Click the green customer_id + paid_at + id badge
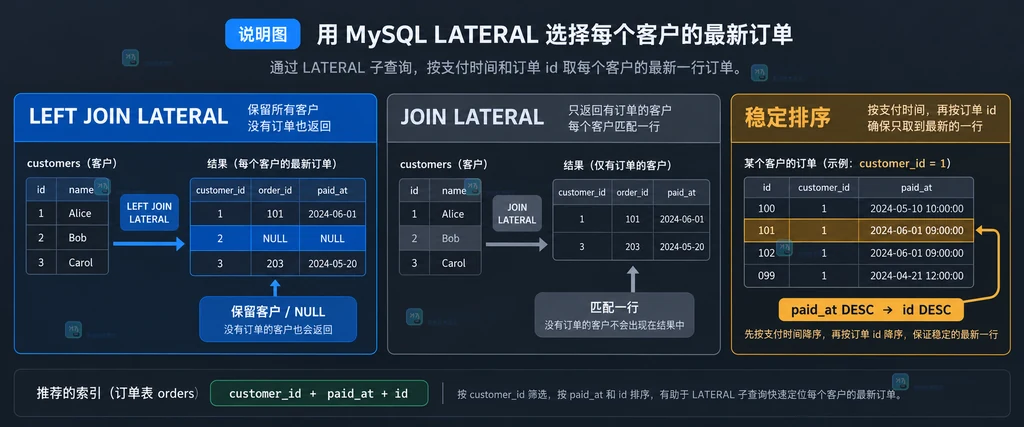The width and height of the screenshot is (1024, 427). pyautogui.click(x=319, y=394)
